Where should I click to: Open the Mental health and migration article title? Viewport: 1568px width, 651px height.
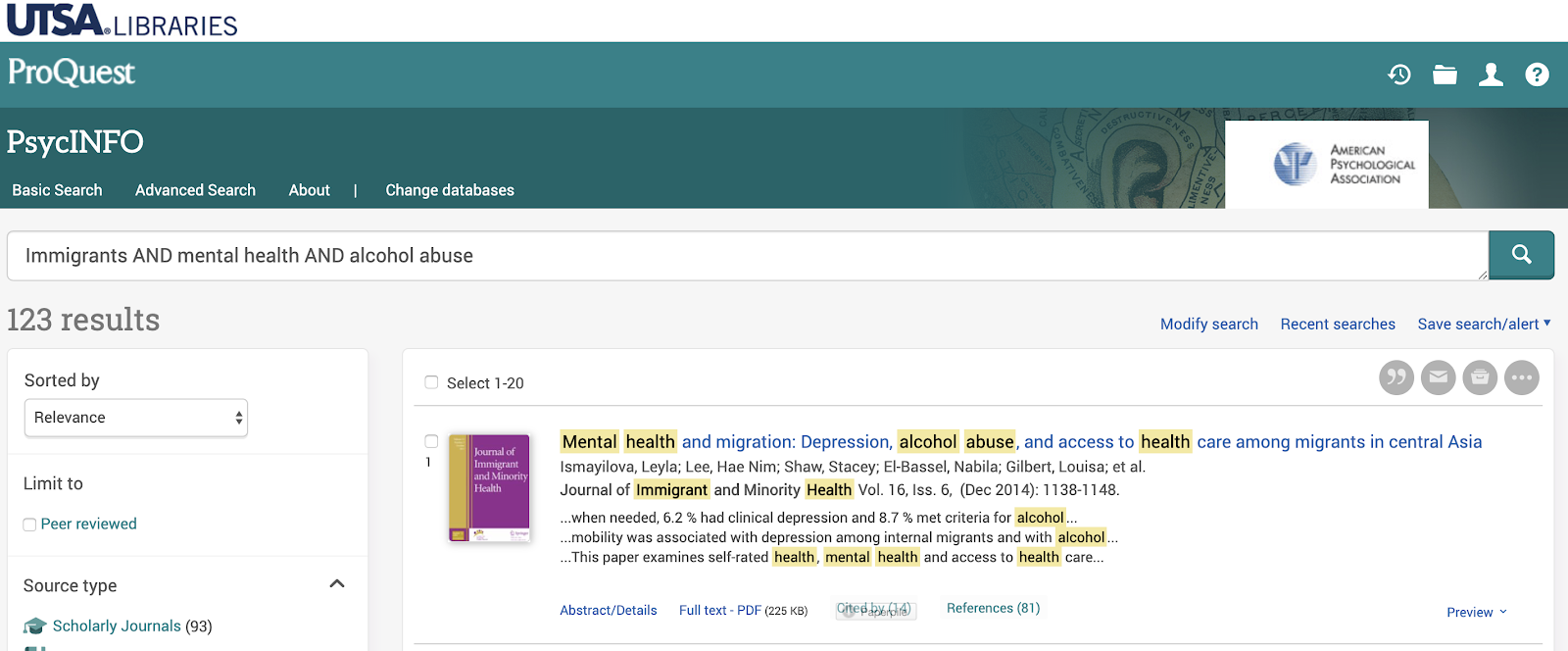(1021, 442)
